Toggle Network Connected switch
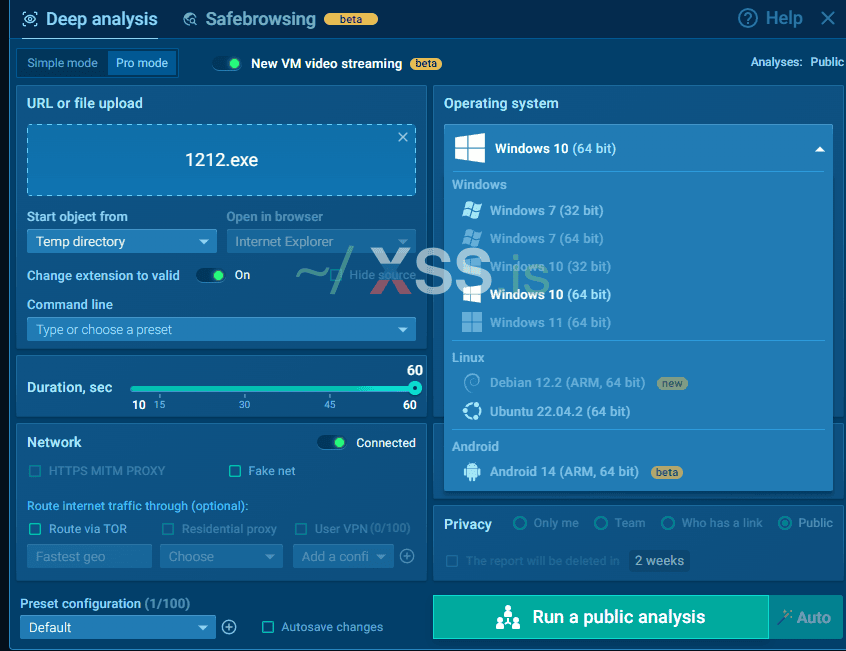The image size is (846, 651). [331, 442]
